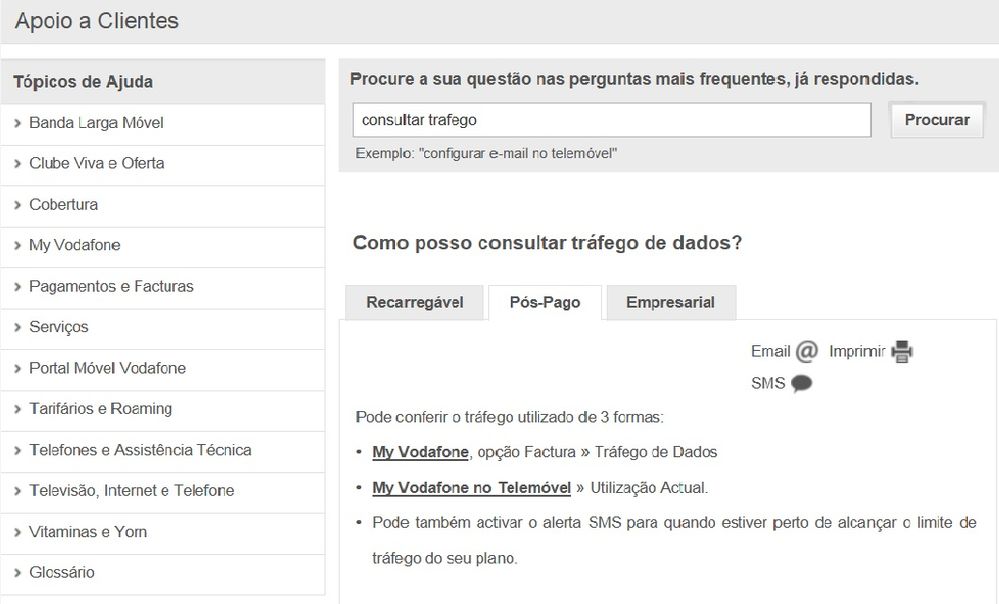
Task: Expand the Clube Viva e Oferta arrow
Action: click(18, 164)
